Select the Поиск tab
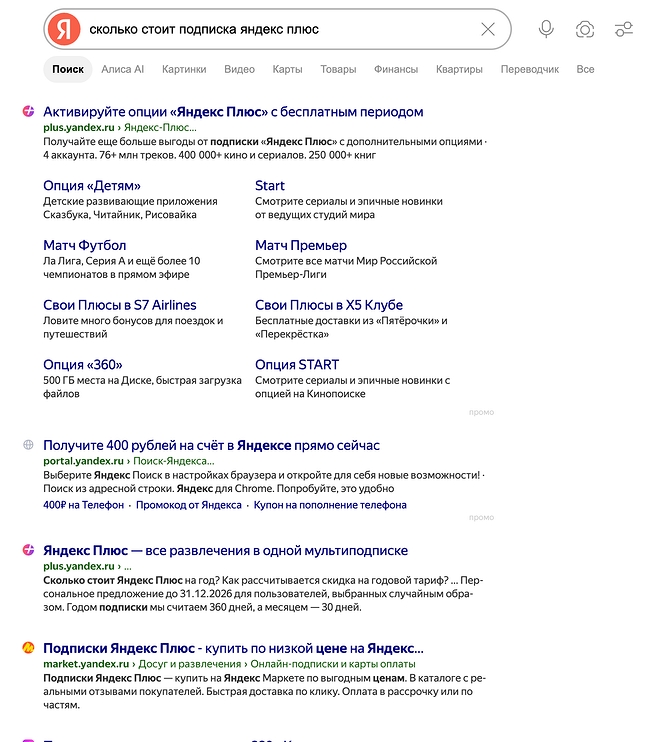650x742 pixels. [68, 69]
